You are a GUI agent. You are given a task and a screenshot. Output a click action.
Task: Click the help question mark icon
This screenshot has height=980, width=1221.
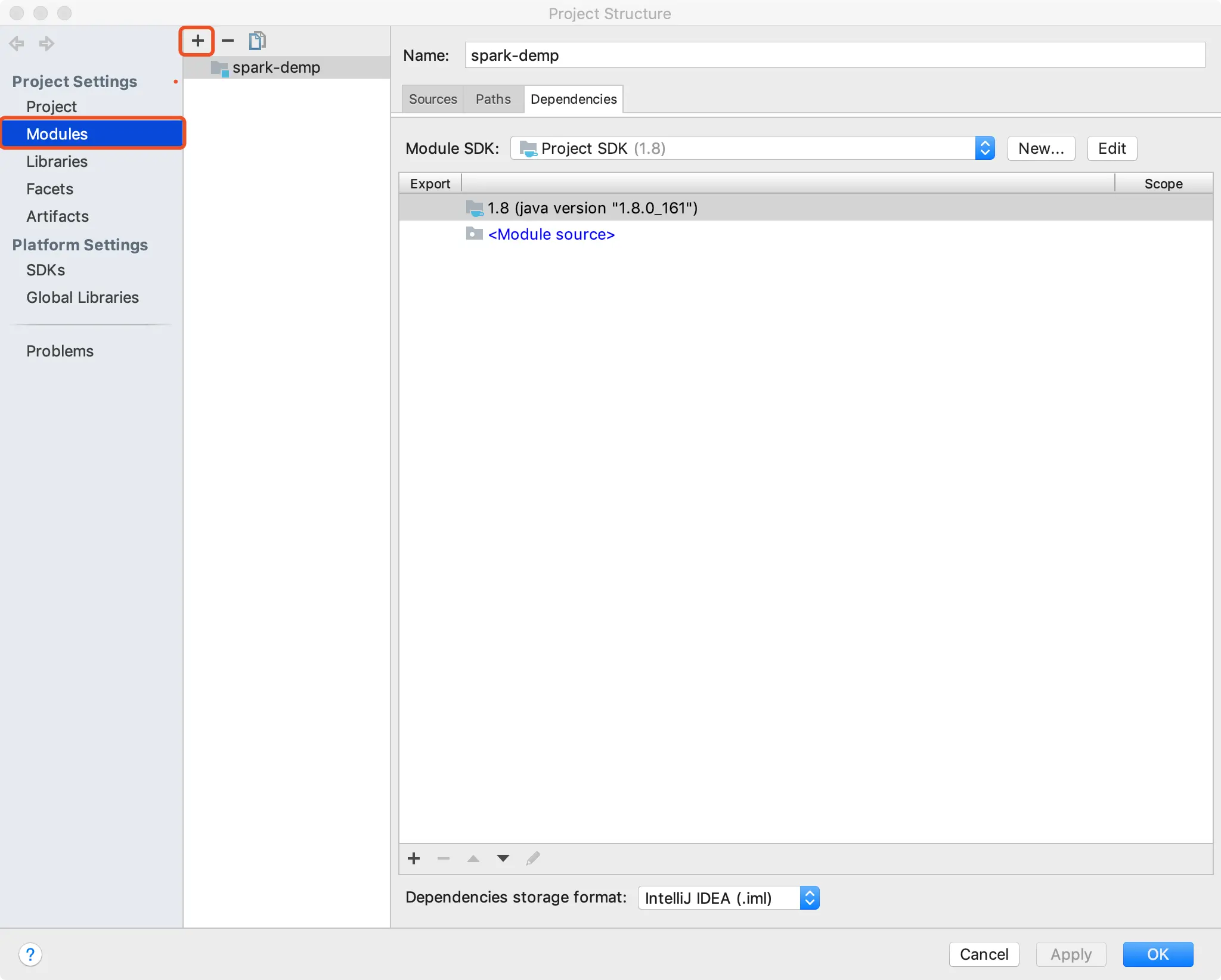click(30, 954)
